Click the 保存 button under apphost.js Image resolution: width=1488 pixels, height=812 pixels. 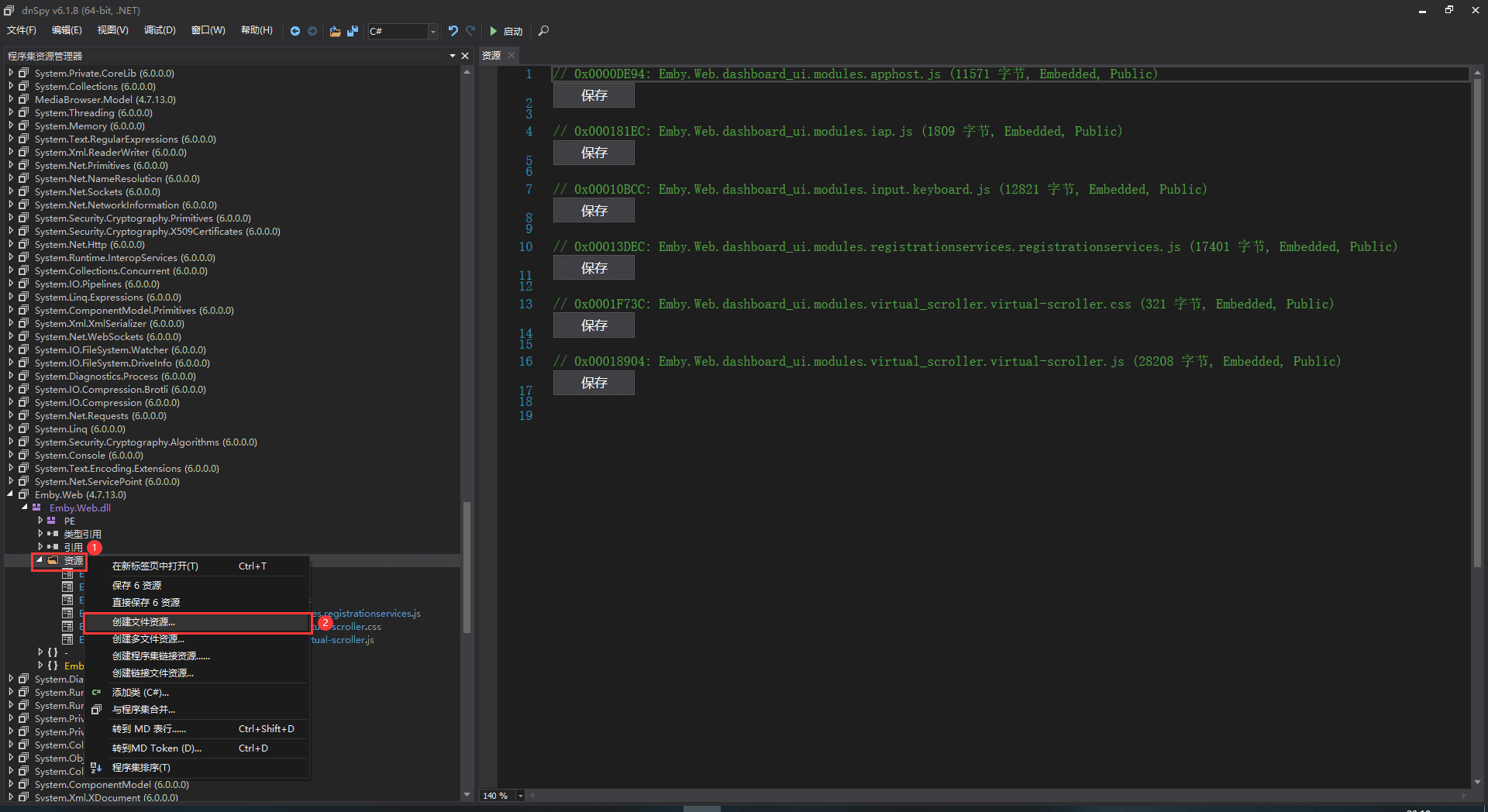pos(594,95)
